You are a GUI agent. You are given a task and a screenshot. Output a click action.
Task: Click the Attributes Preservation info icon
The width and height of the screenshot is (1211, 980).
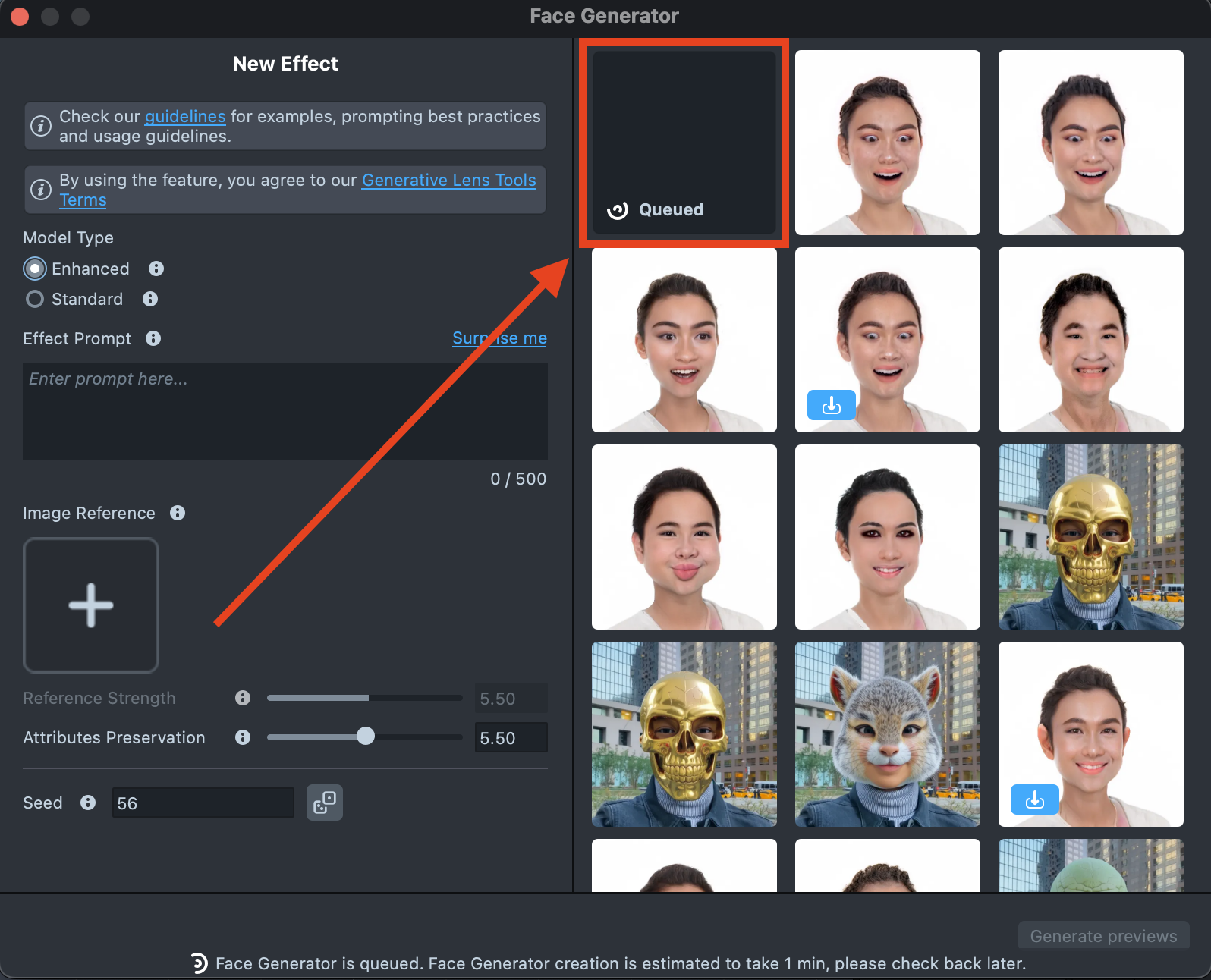tap(243, 737)
